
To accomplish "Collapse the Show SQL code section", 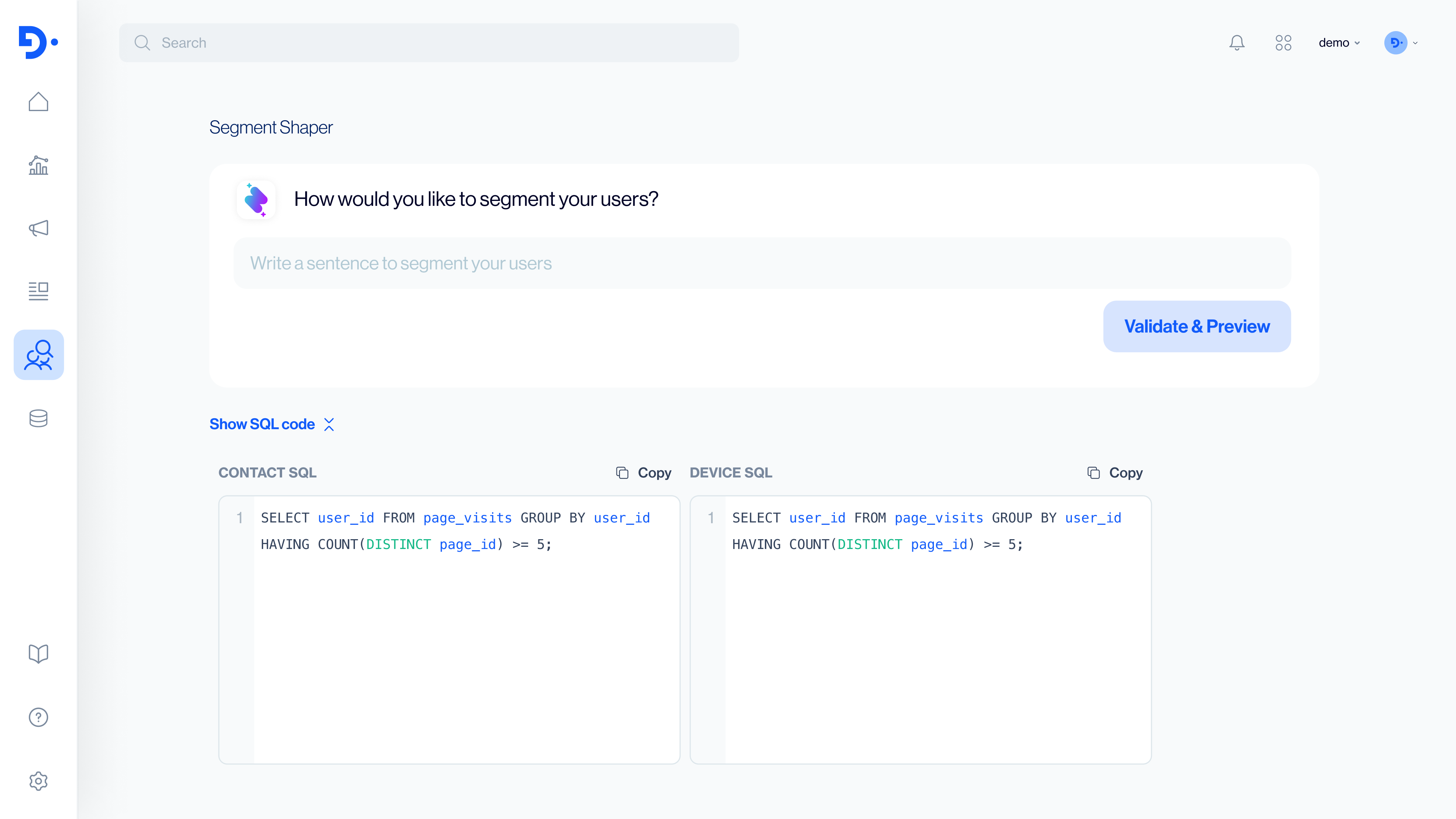I will (x=272, y=424).
